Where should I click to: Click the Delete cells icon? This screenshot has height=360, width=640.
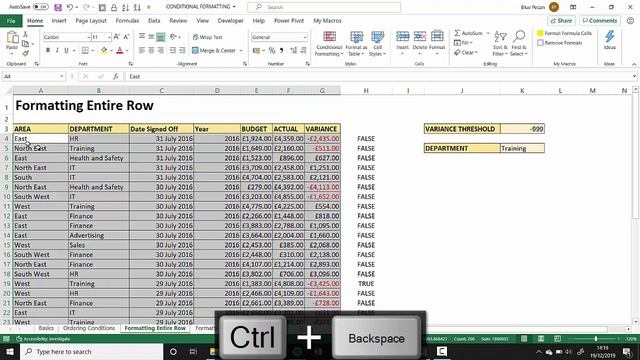[420, 37]
